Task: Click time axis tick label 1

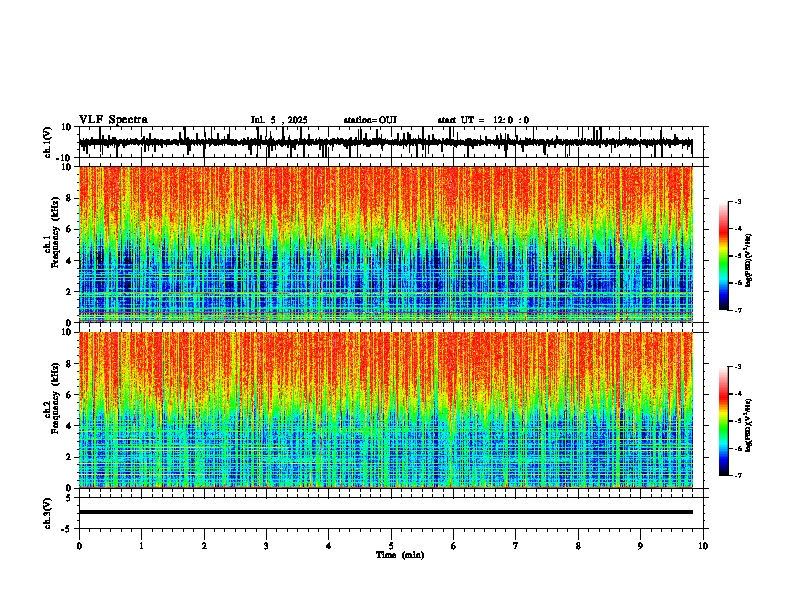Action: tap(141, 546)
